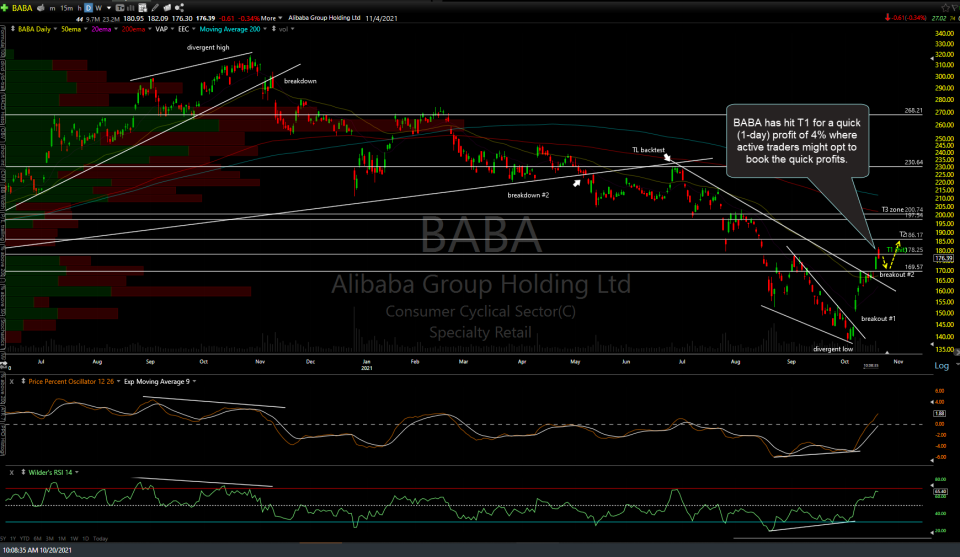Click the 176.39 current price tag
The height and width of the screenshot is (557, 960).
click(943, 258)
